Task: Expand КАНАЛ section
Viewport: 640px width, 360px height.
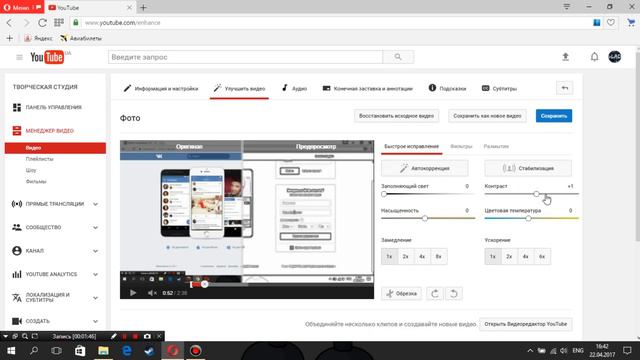Action: click(95, 251)
